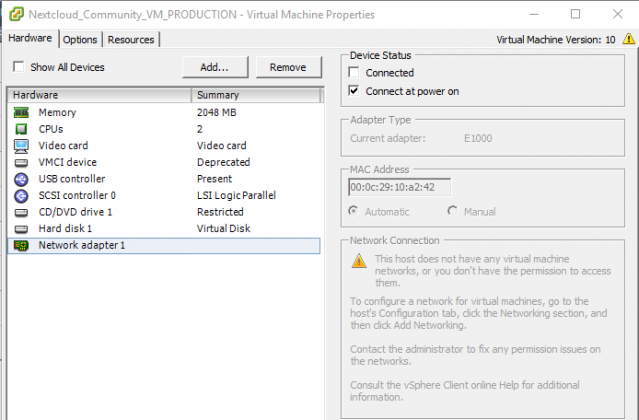
Task: Click the Network adapter 1 icon
Action: 21,246
